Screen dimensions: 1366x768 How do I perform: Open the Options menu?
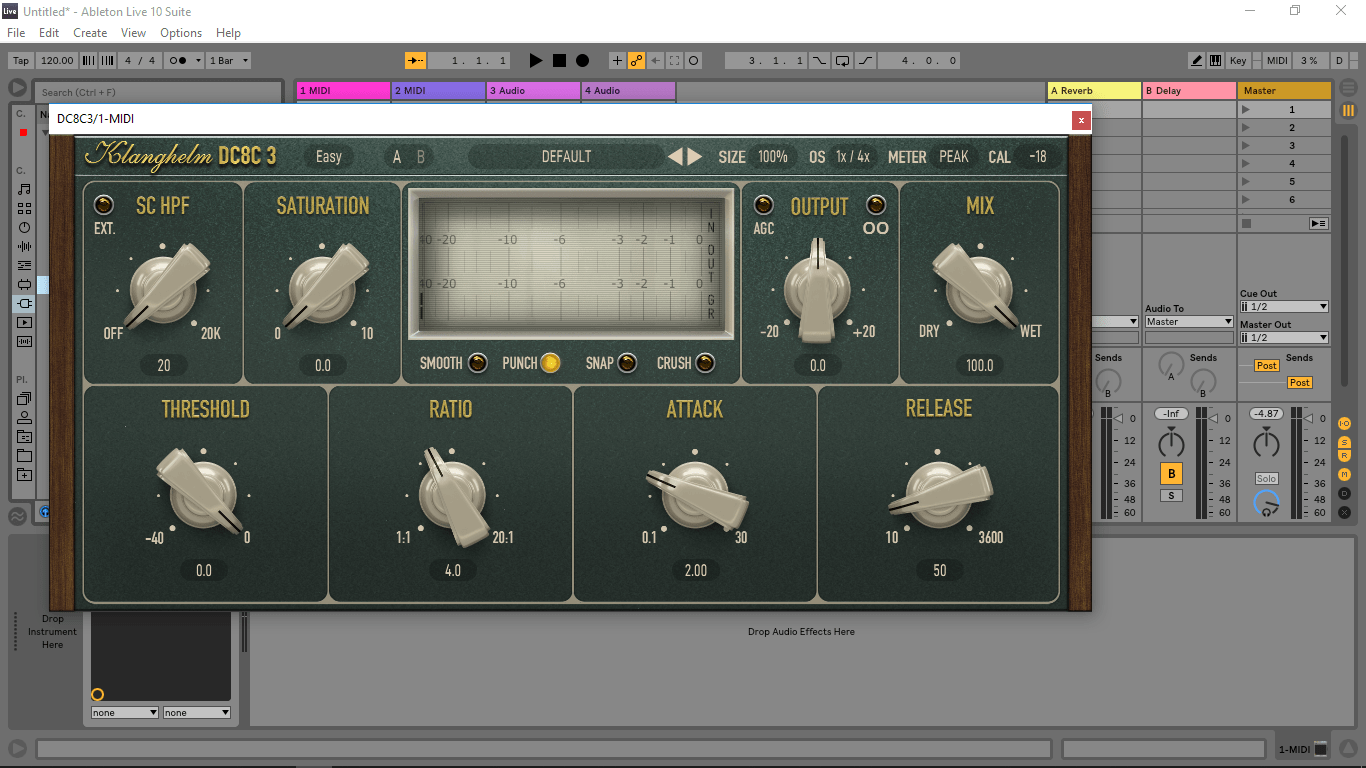pos(181,33)
